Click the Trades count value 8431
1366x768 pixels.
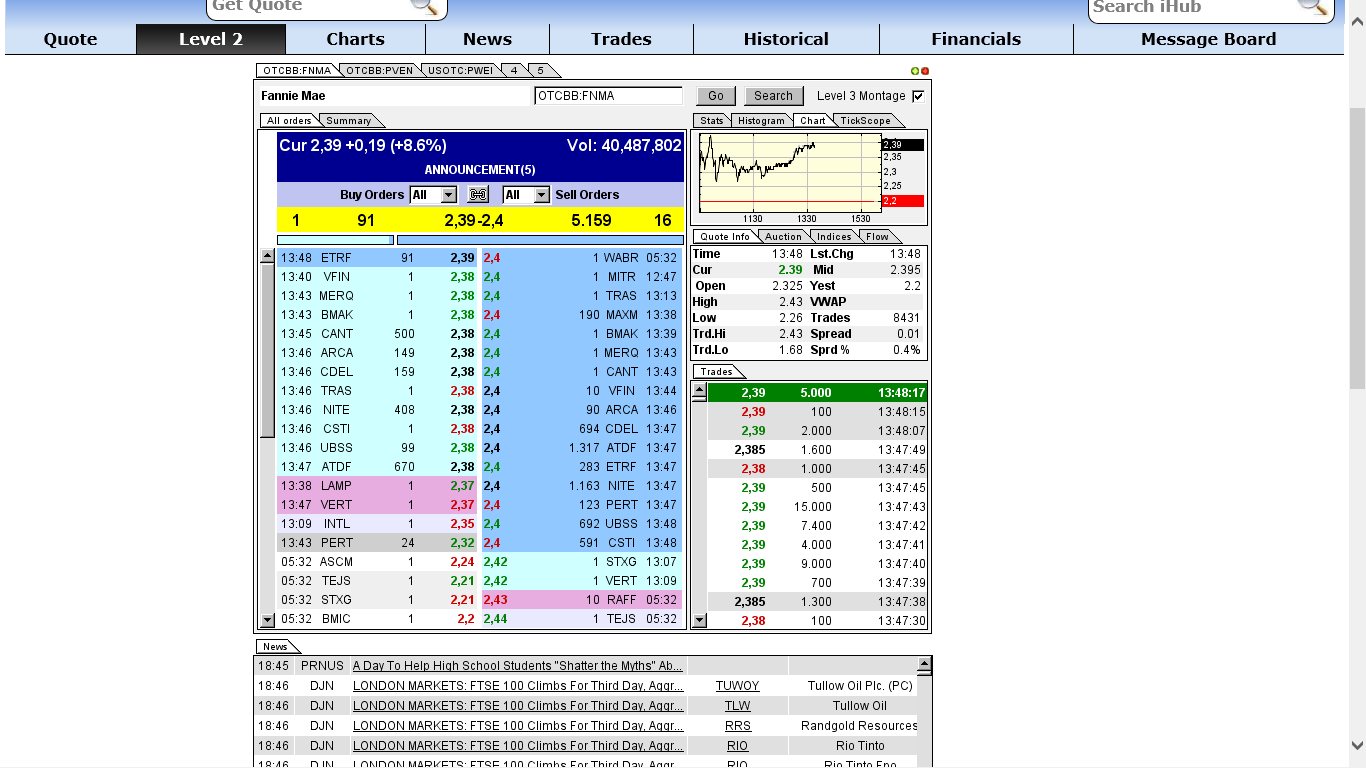pyautogui.click(x=906, y=318)
